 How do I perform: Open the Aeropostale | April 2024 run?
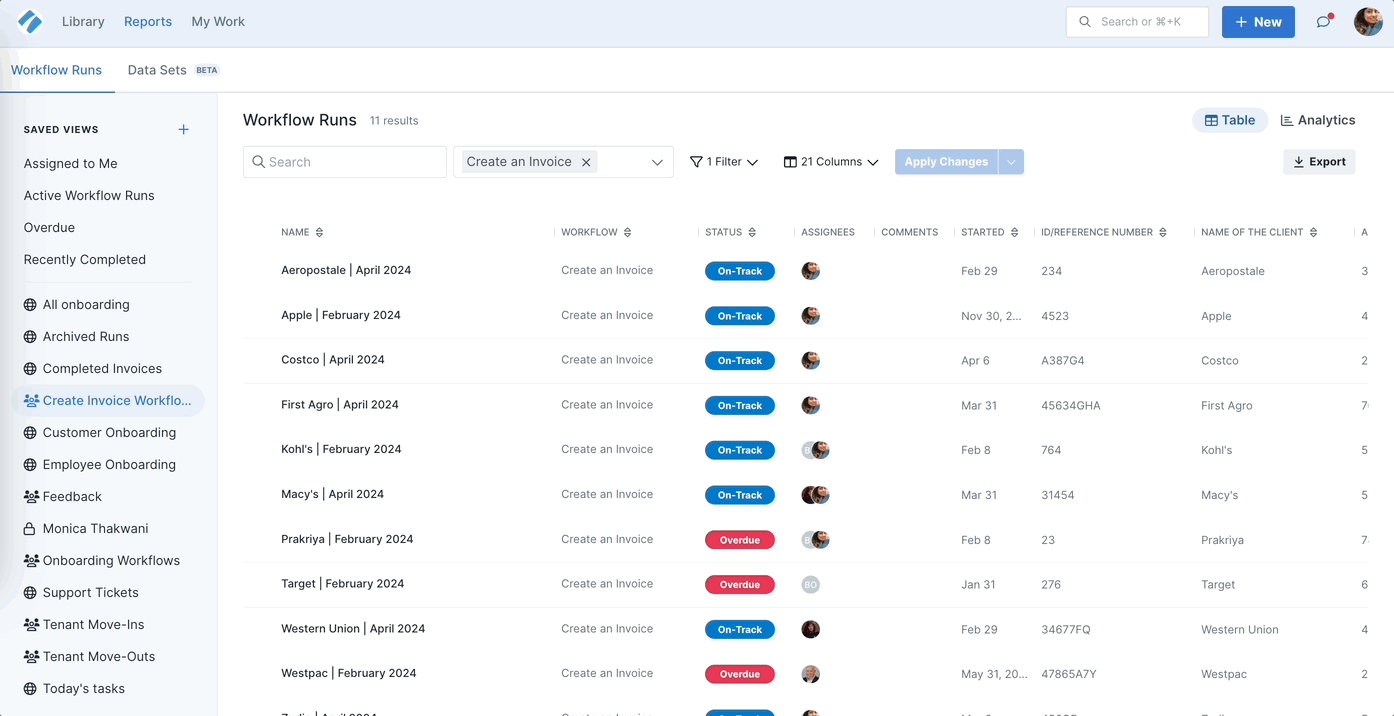pyautogui.click(x=346, y=270)
